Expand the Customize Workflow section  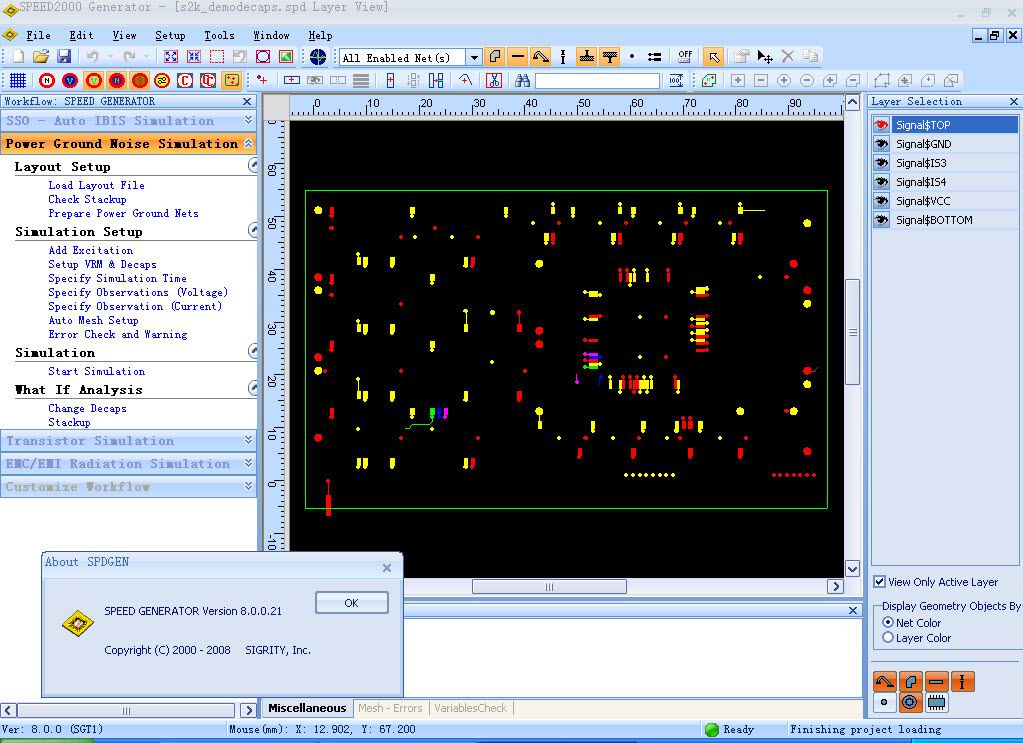[x=249, y=486]
